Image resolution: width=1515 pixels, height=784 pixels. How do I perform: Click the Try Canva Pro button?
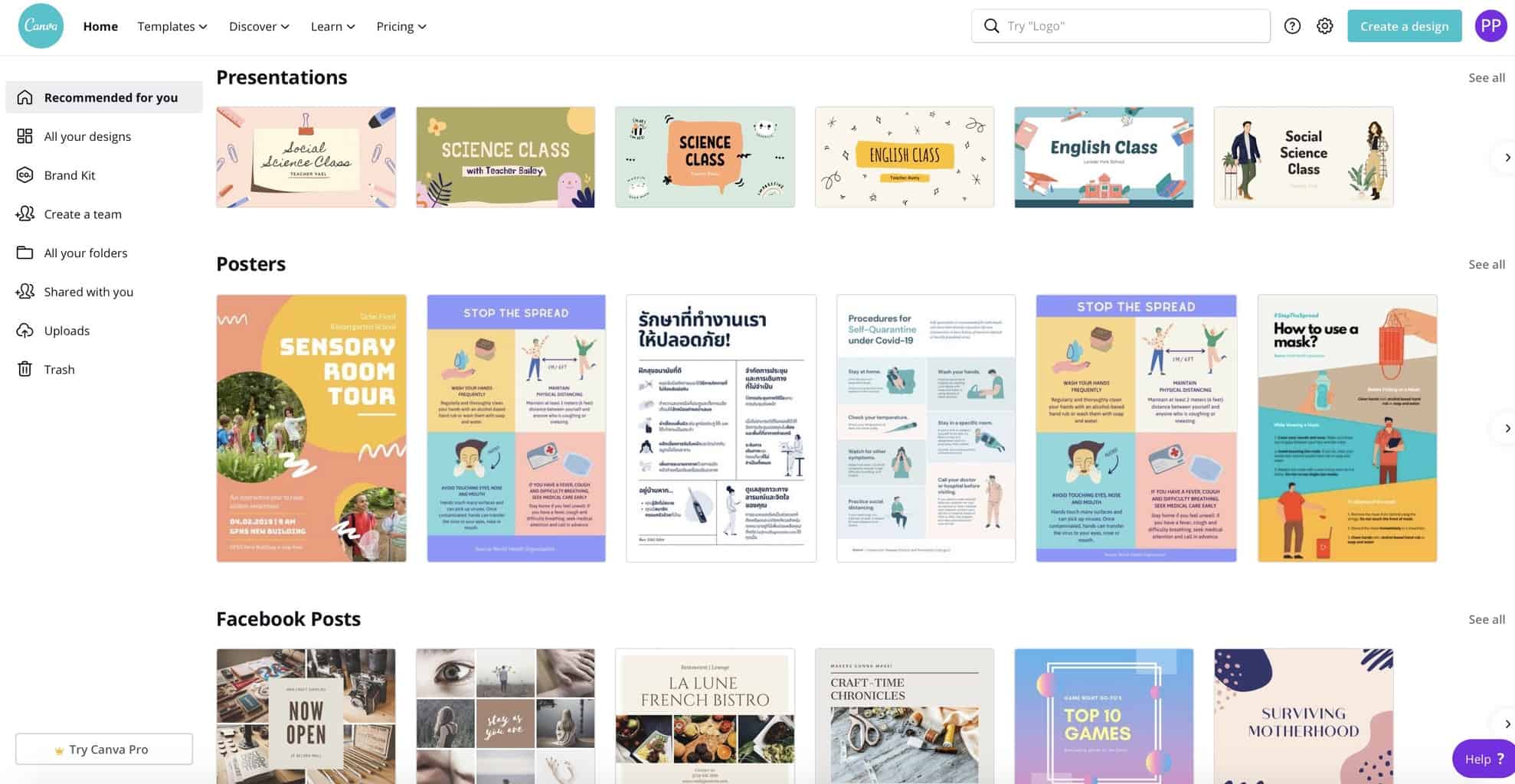click(x=104, y=749)
